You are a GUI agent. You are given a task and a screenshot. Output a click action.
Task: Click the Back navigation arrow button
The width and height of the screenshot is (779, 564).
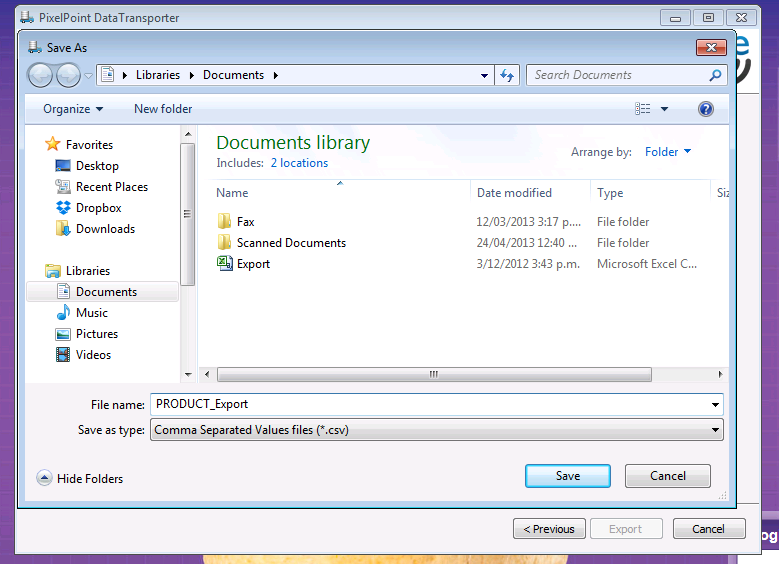tap(40, 75)
